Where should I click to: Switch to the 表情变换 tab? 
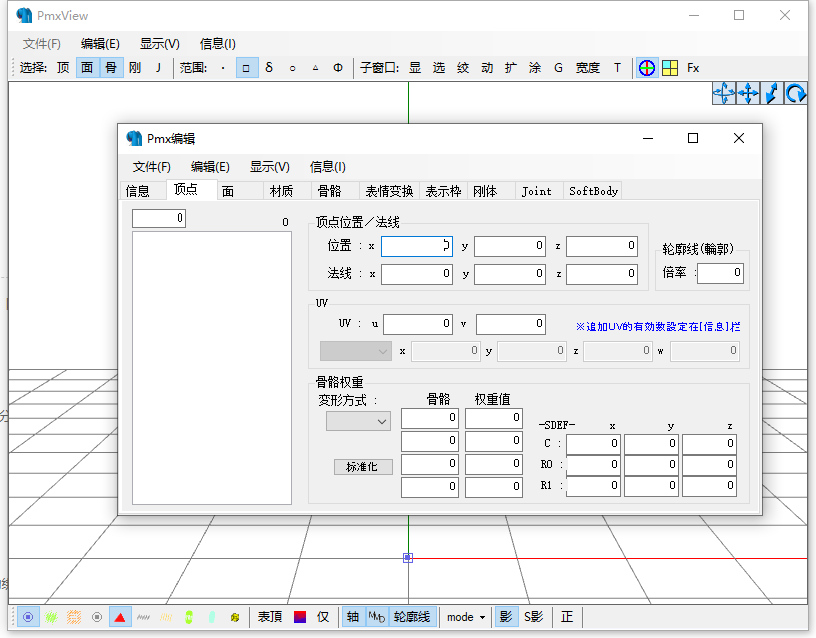pos(389,192)
